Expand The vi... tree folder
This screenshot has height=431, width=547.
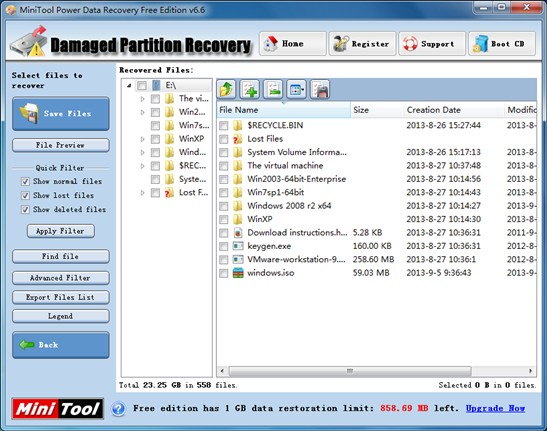coord(142,99)
